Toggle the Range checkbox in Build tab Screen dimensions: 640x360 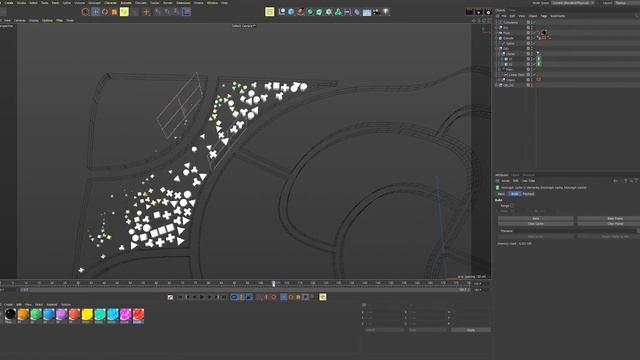512,206
